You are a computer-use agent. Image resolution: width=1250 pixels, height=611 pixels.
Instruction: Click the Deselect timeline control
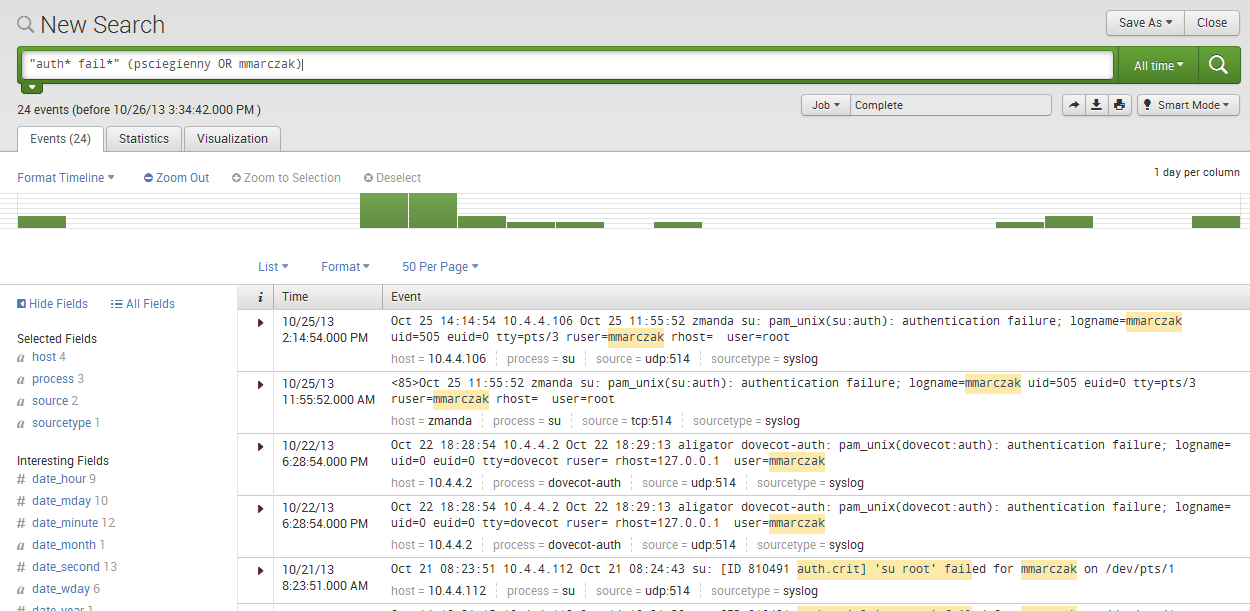pyautogui.click(x=392, y=178)
